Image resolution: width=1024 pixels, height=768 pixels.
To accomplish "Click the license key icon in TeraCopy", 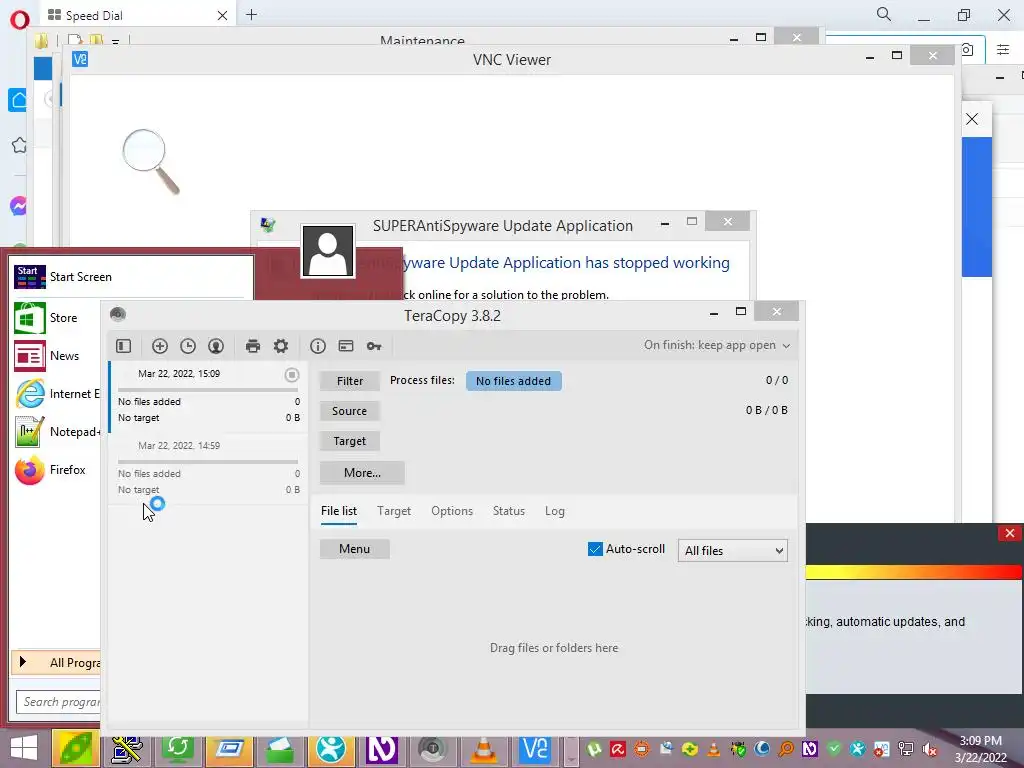I will click(374, 346).
